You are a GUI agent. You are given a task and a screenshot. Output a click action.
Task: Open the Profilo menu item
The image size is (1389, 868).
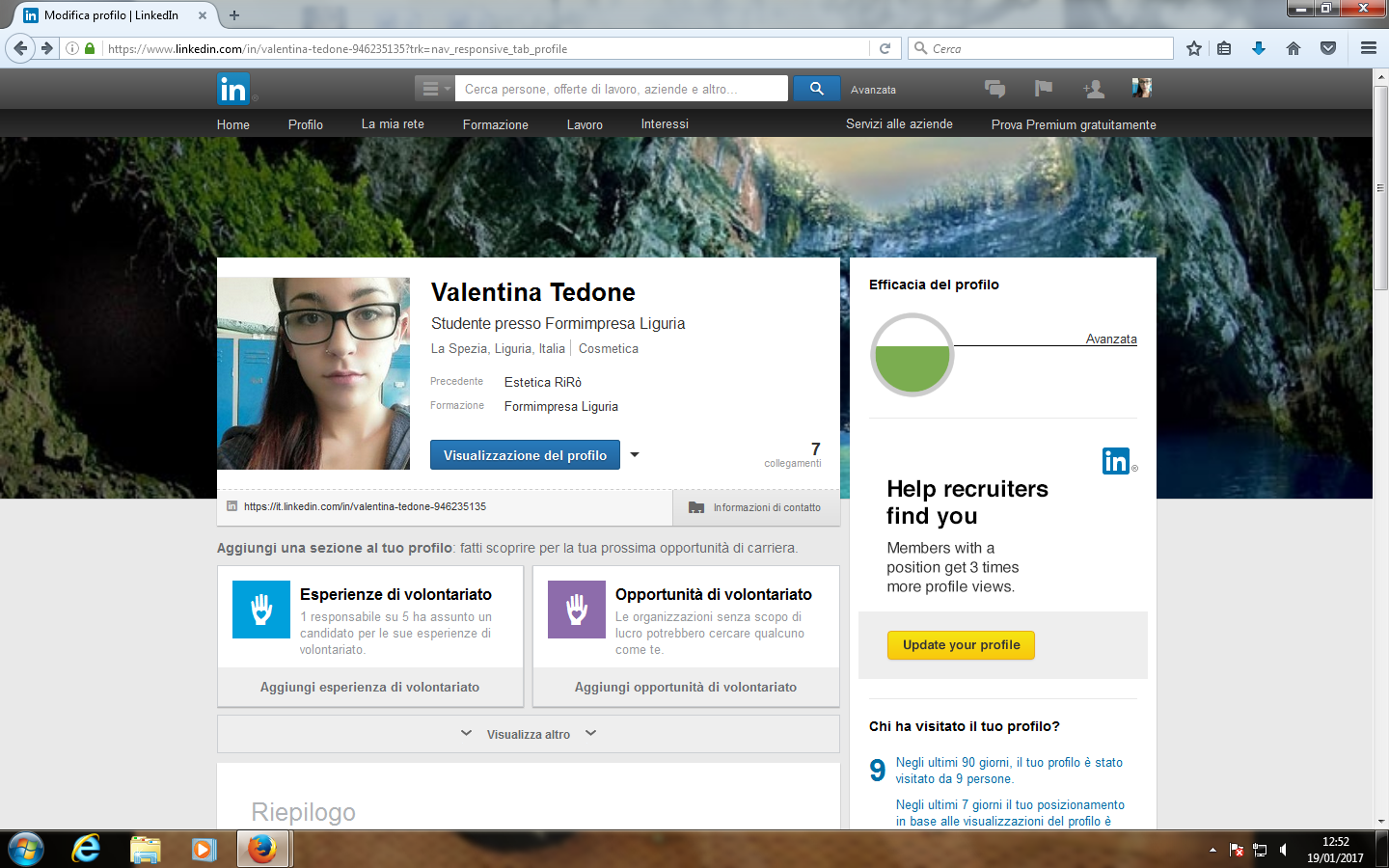tap(306, 124)
